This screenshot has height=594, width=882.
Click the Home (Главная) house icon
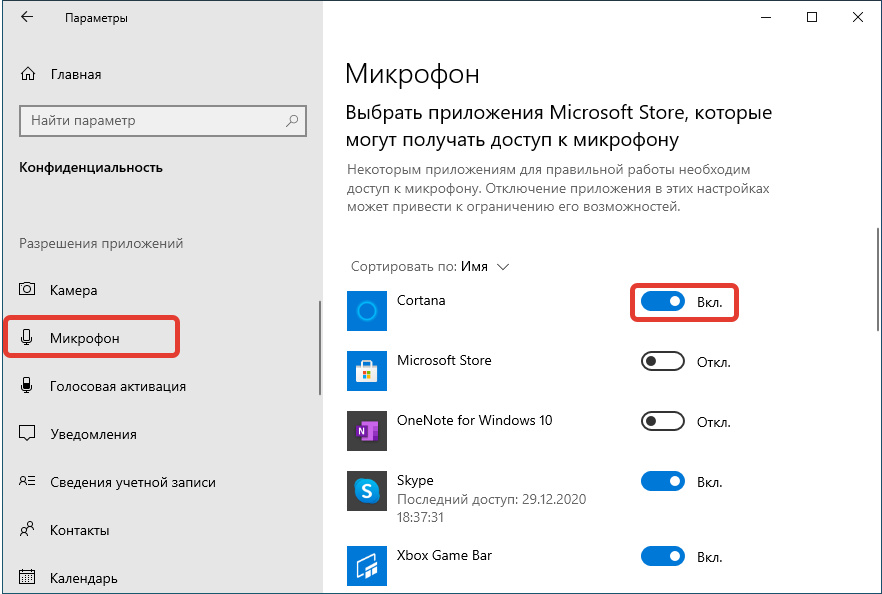(x=28, y=74)
